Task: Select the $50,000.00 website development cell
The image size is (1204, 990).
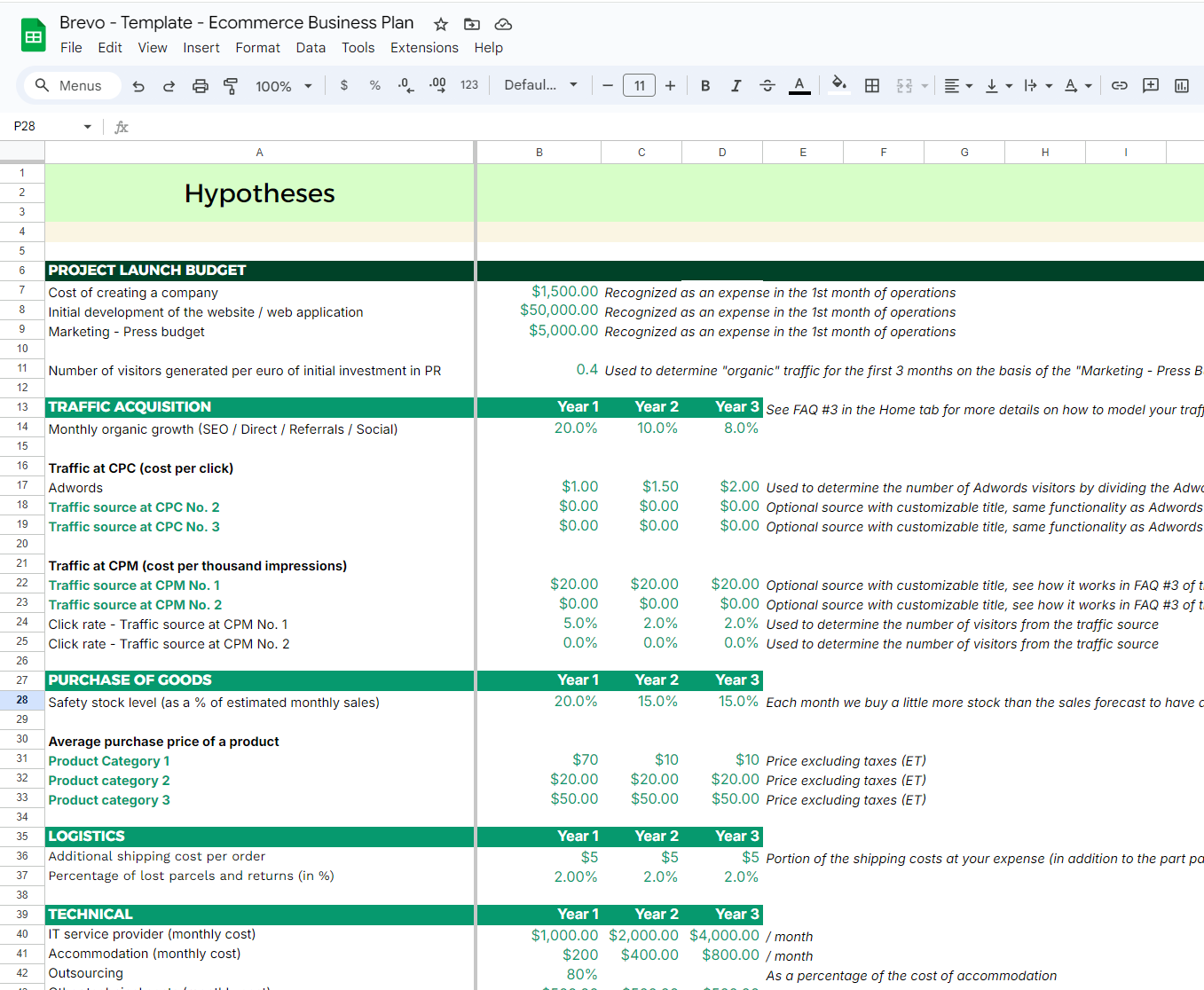Action: (x=539, y=310)
